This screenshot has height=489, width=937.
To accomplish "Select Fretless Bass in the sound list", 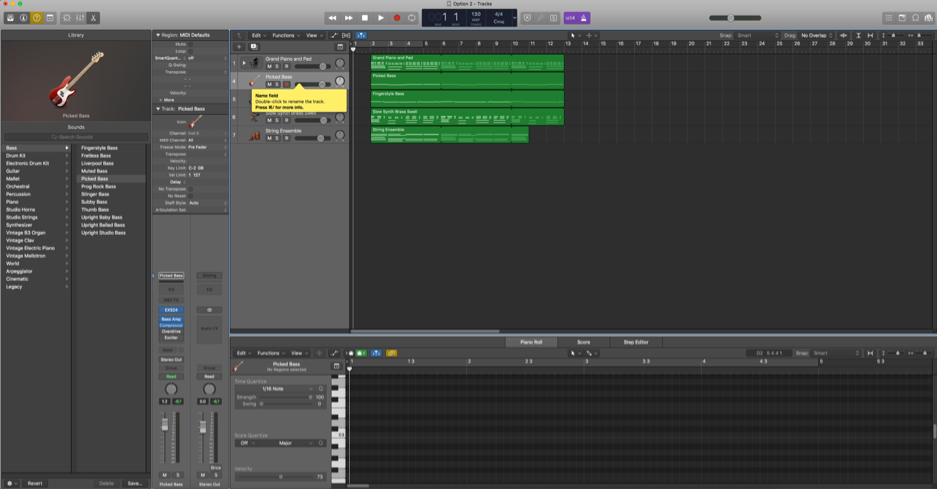I will point(97,156).
